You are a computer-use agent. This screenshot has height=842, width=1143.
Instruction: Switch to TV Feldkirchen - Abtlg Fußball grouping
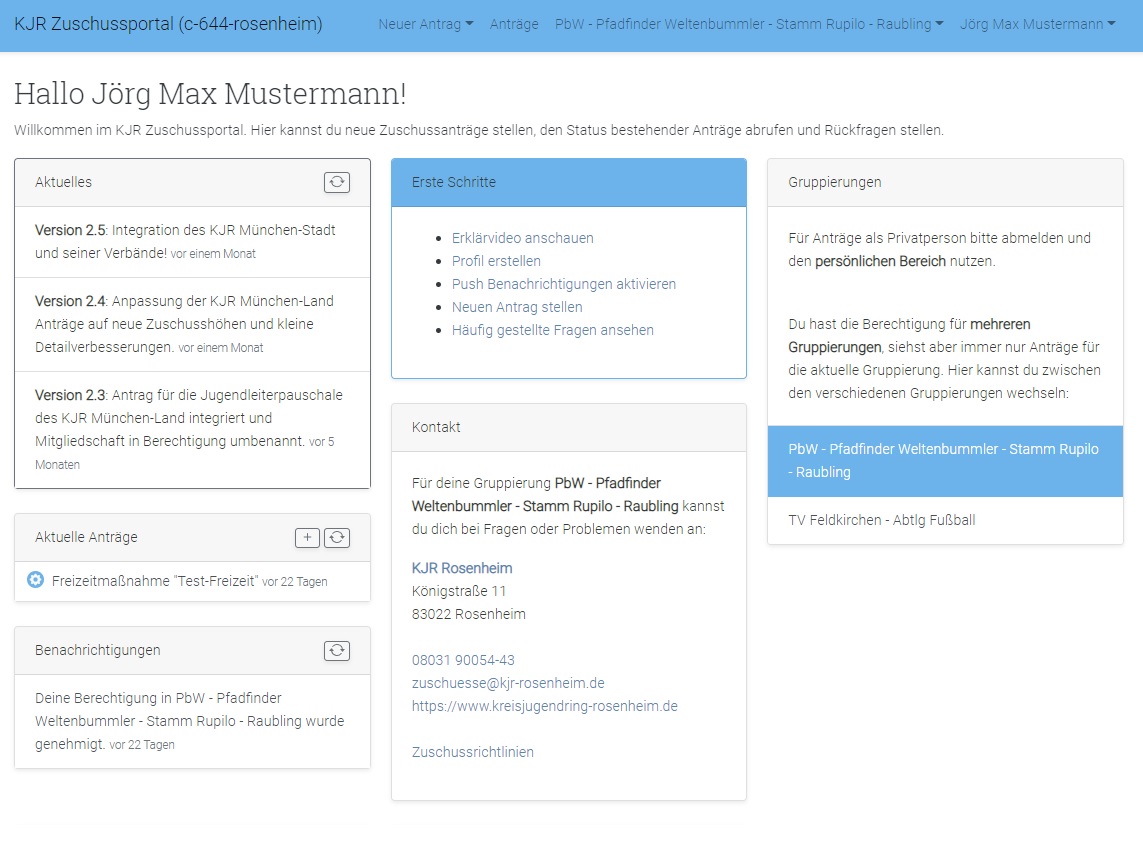coord(881,520)
